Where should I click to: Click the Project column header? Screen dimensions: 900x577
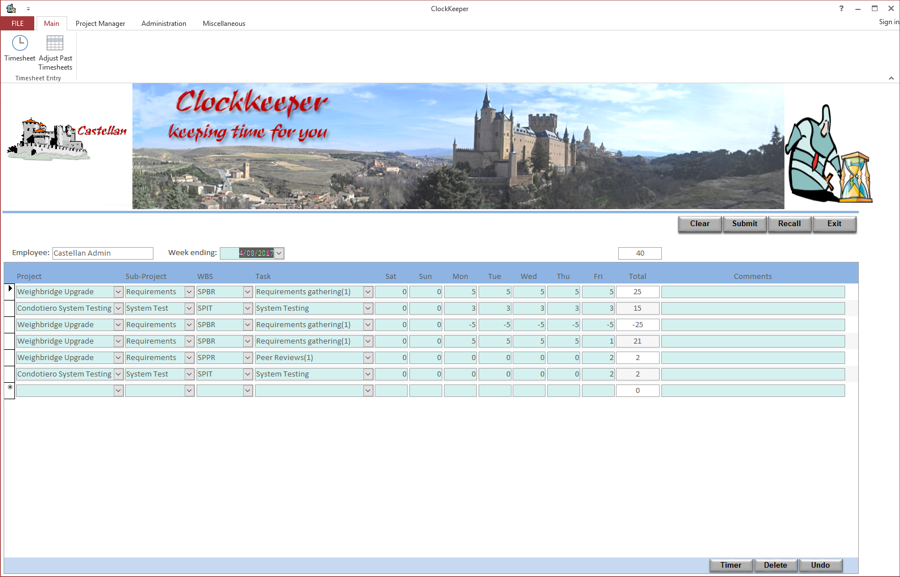[x=29, y=276]
